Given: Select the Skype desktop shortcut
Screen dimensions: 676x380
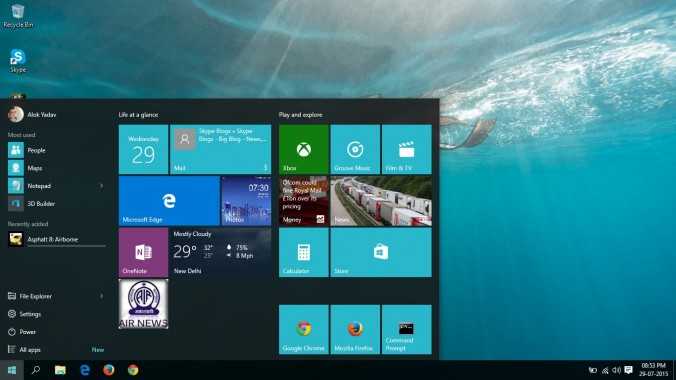Looking at the screenshot, I should [18, 61].
